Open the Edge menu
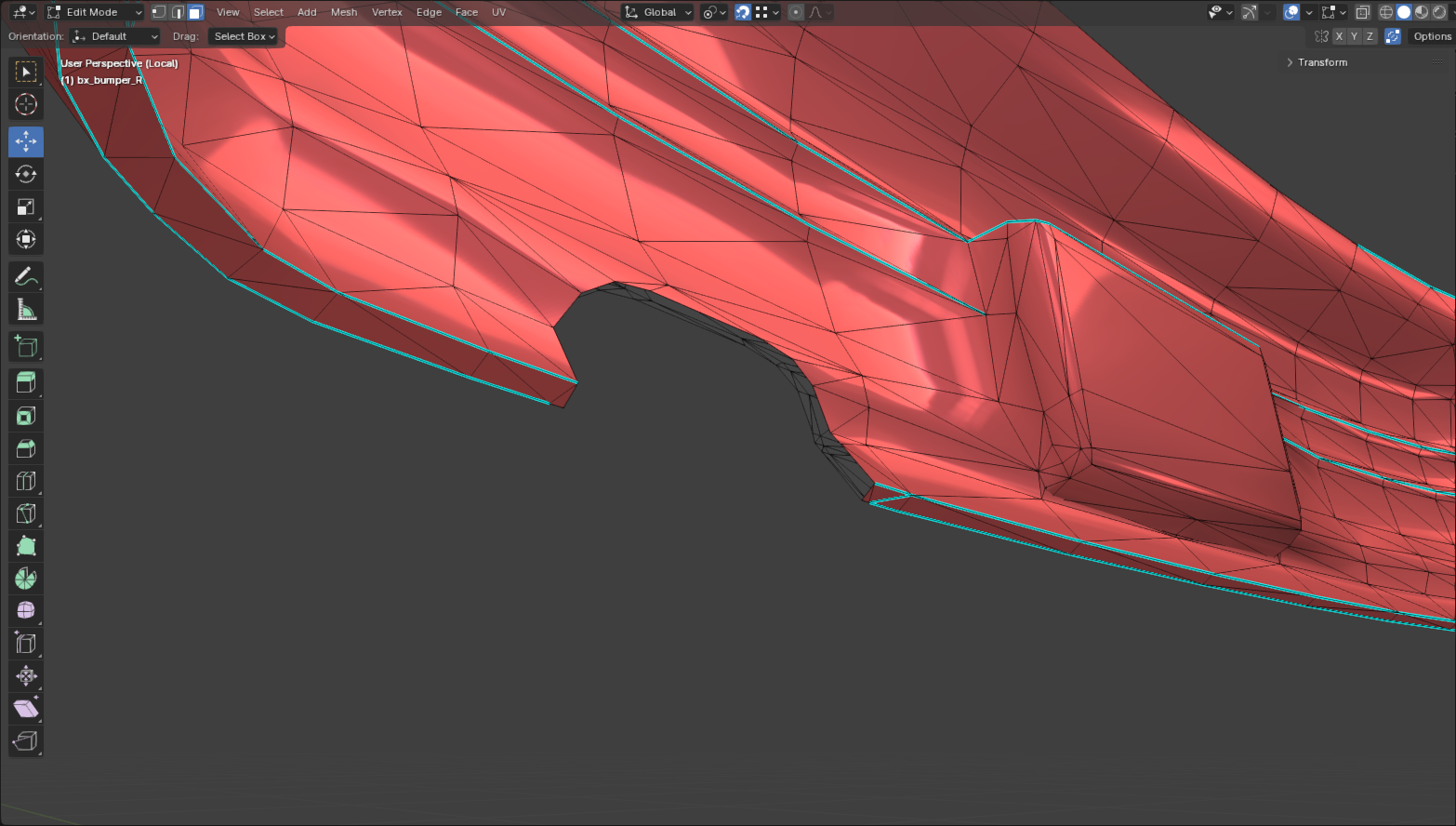 tap(429, 12)
